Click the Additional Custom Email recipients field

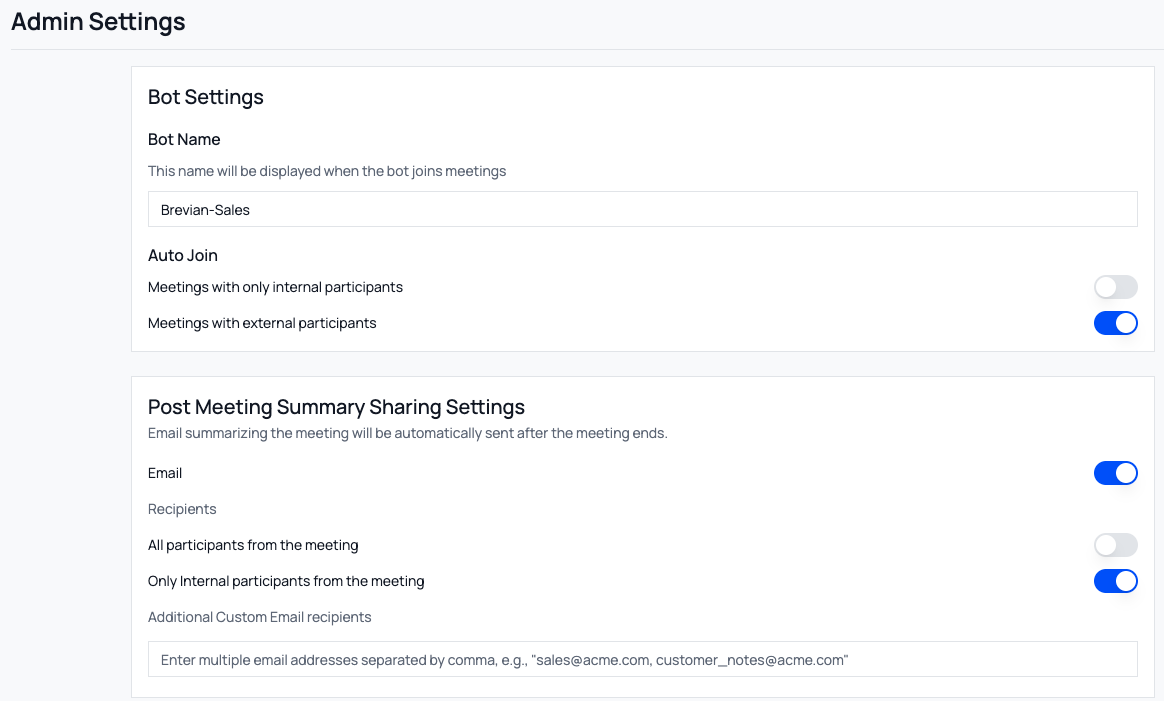(x=643, y=659)
